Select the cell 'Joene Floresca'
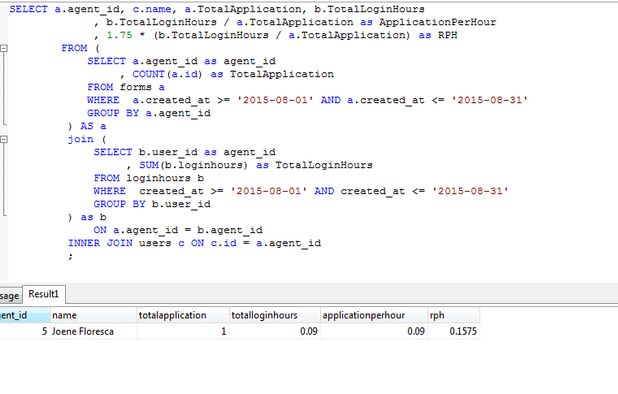The width and height of the screenshot is (618, 394). tap(93, 331)
